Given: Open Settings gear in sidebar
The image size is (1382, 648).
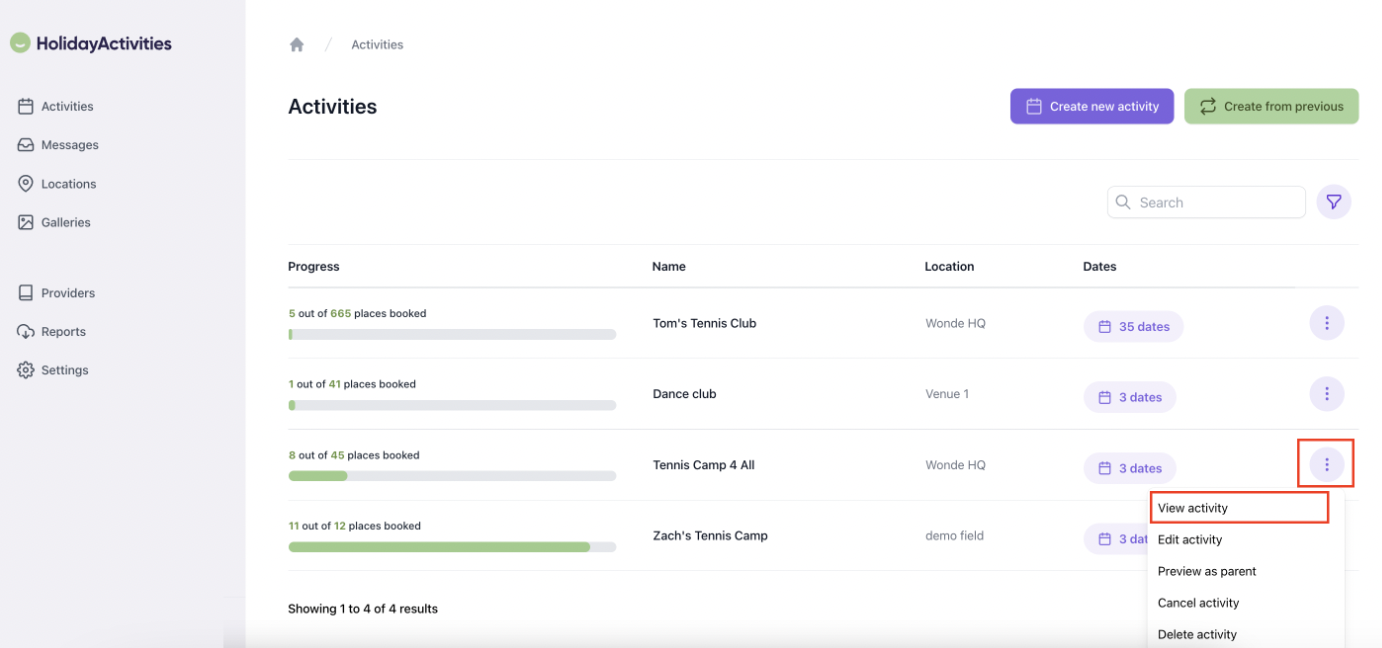Looking at the screenshot, I should [x=64, y=370].
